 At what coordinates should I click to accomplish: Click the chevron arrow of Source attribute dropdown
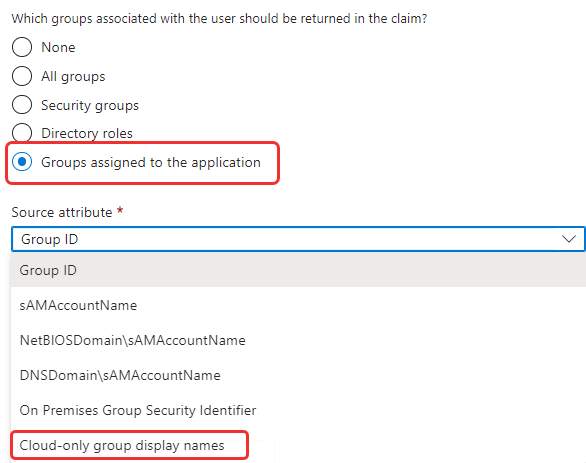click(x=569, y=238)
